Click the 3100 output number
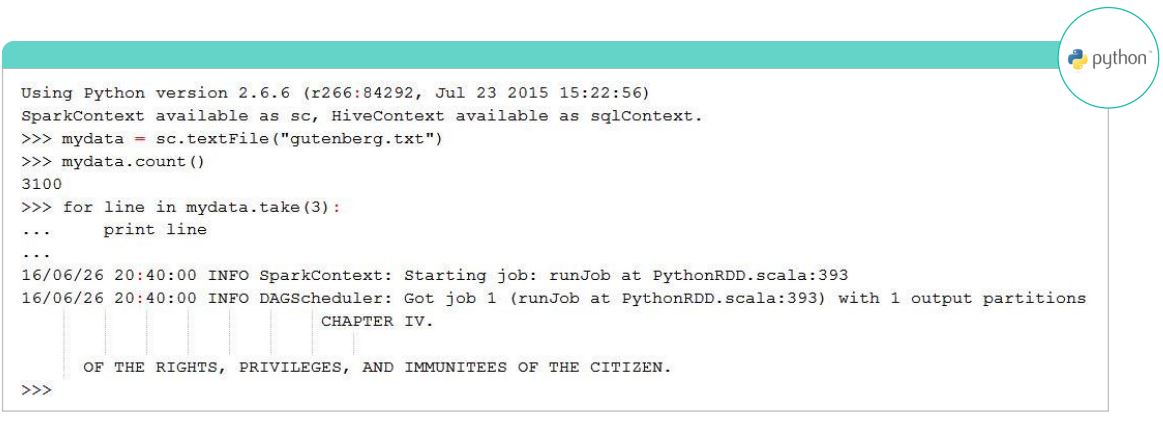Image resolution: width=1163 pixels, height=424 pixels. pos(42,184)
